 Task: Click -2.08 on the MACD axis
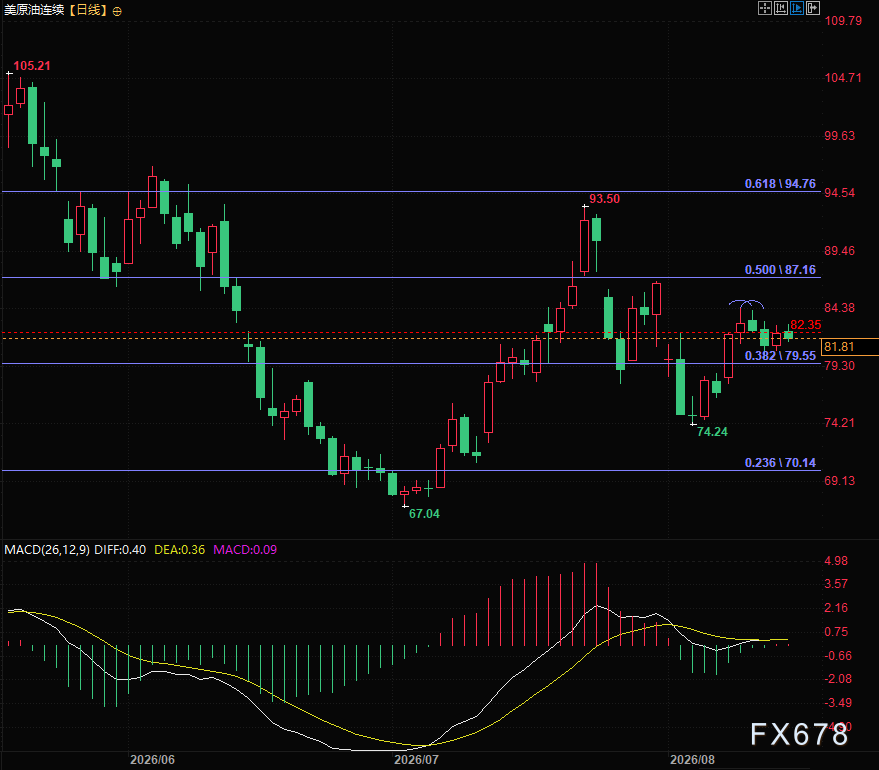[x=838, y=679]
